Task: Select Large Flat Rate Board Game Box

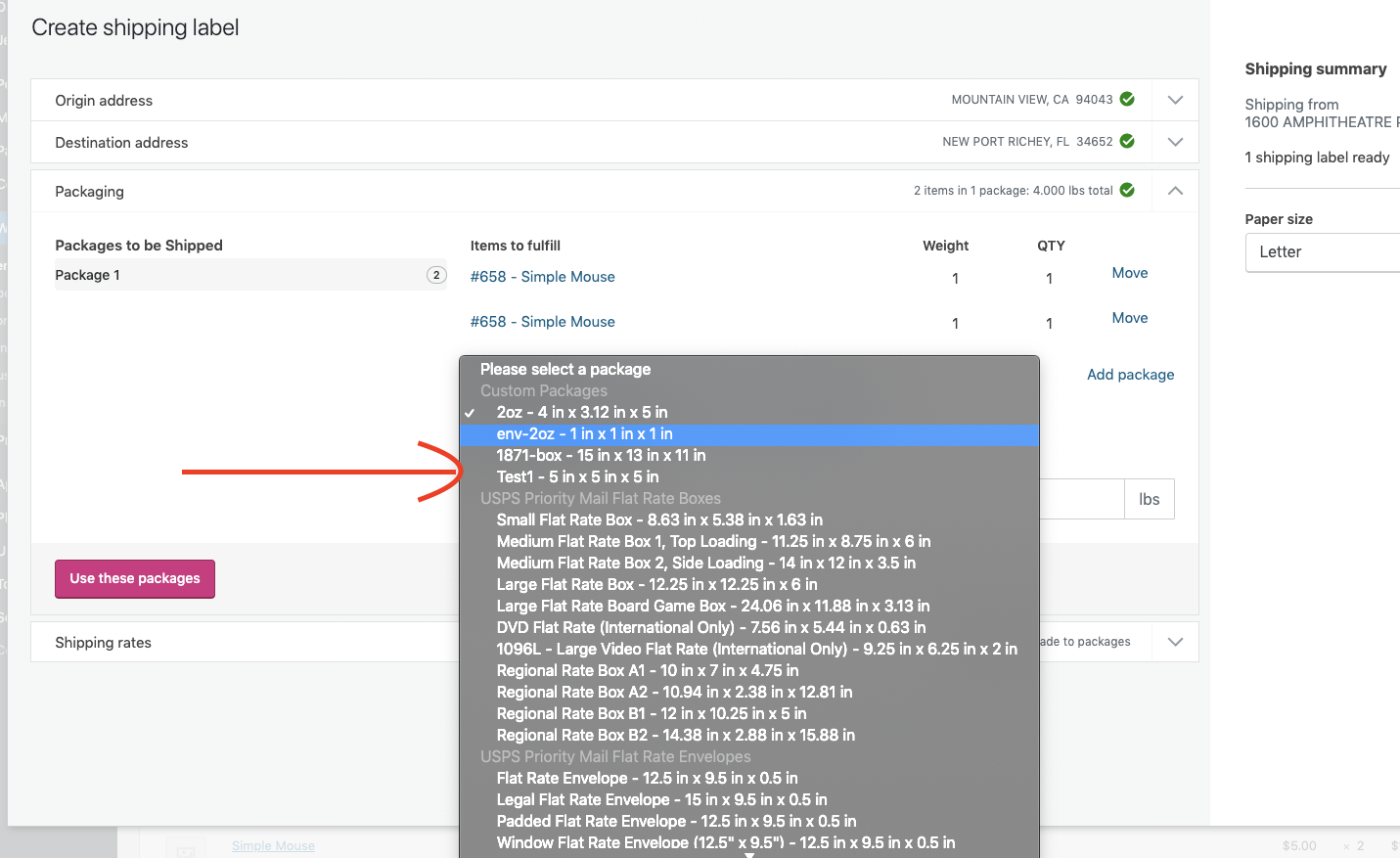Action: point(749,606)
